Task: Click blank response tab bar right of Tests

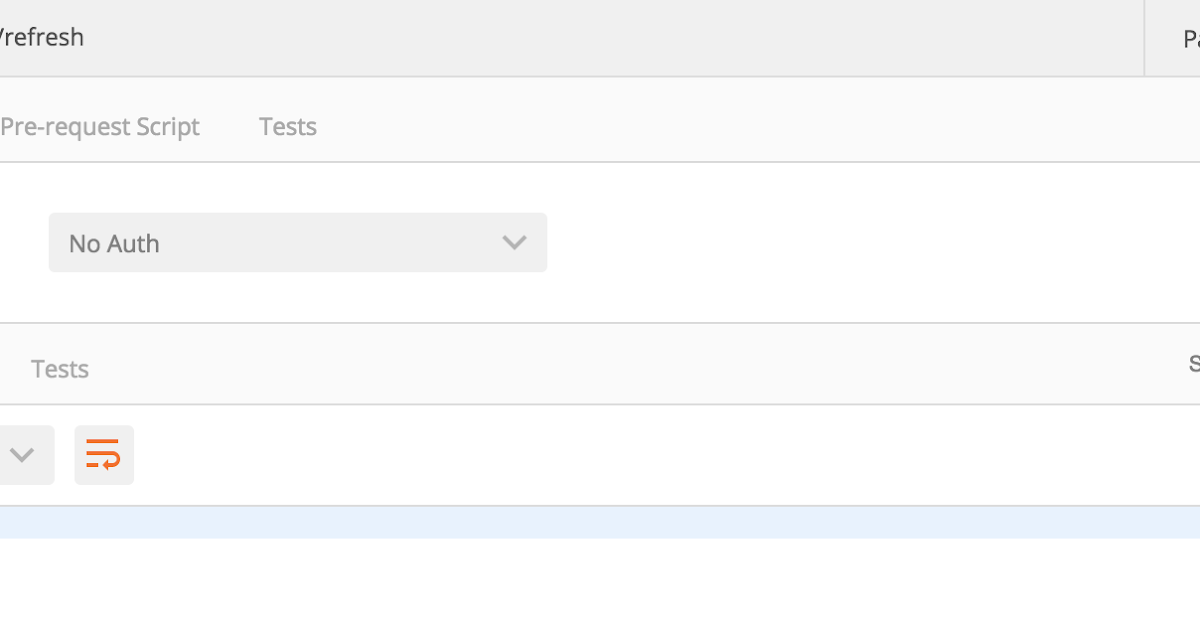Action: click(x=600, y=369)
